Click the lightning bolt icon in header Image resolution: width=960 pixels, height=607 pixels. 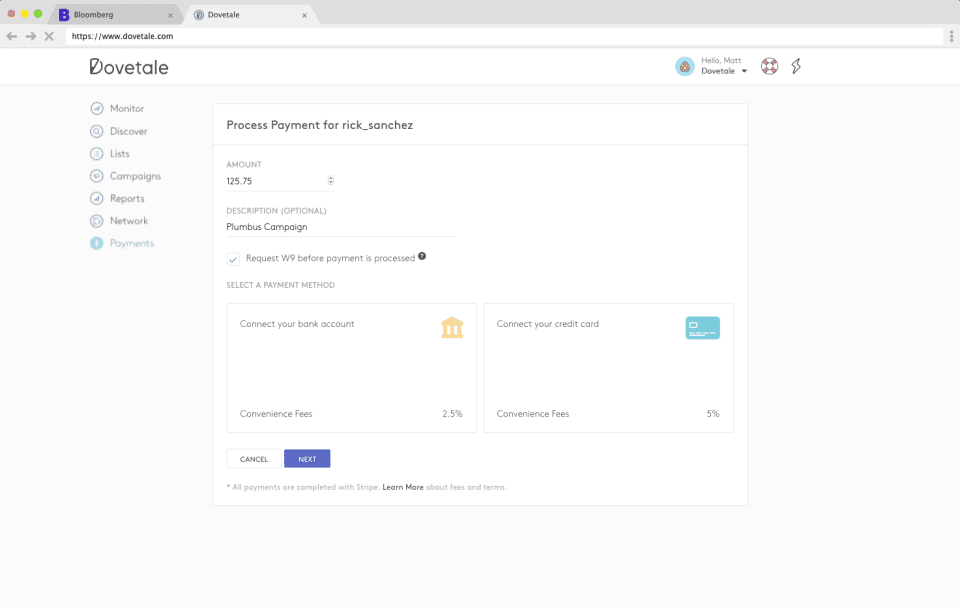coord(796,67)
